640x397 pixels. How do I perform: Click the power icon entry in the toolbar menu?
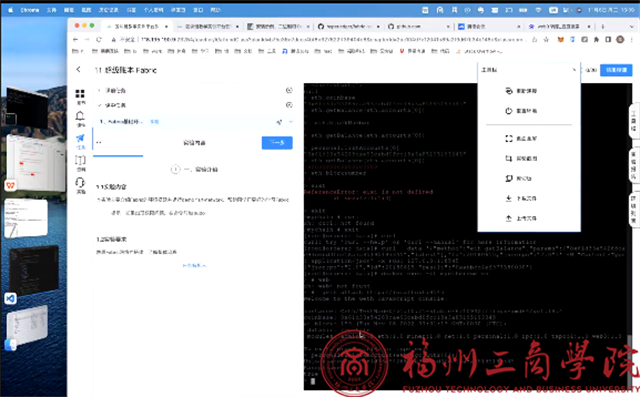point(509,111)
